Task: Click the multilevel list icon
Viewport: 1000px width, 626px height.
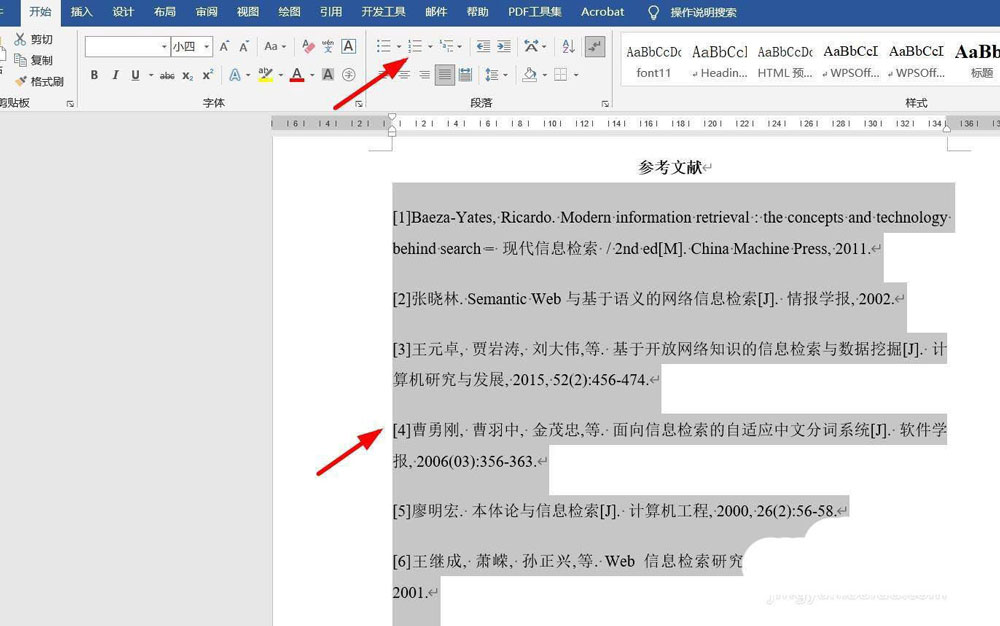Action: tap(446, 46)
